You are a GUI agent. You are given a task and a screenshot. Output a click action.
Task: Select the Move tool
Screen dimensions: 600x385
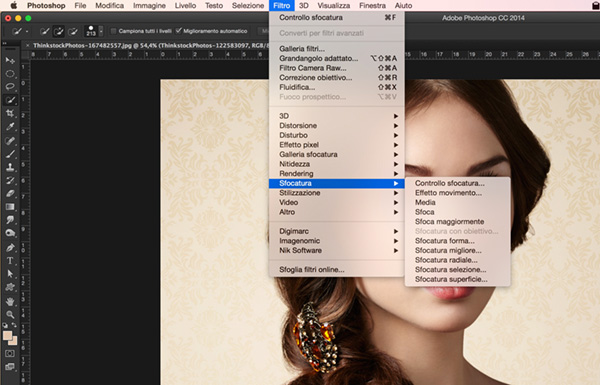(x=10, y=60)
